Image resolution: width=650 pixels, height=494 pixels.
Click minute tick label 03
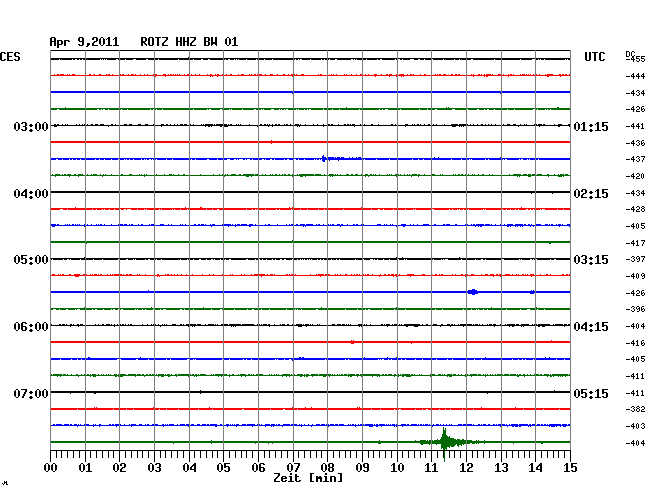(x=154, y=467)
